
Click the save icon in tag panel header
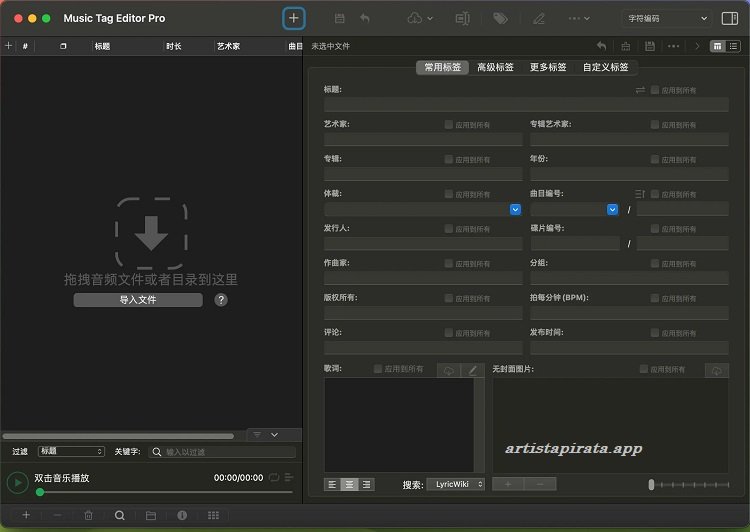tap(650, 46)
